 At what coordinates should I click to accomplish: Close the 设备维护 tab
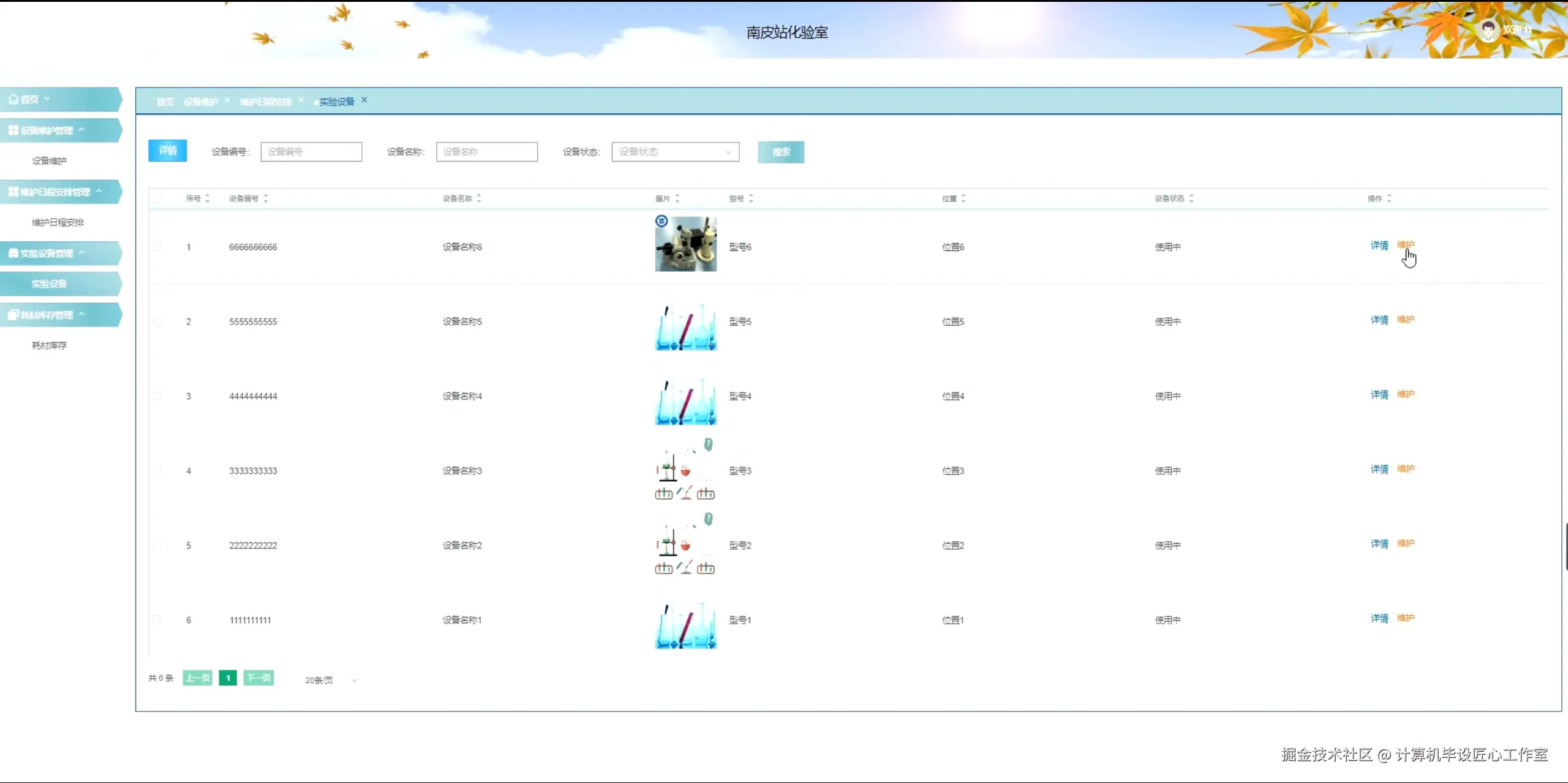point(227,100)
